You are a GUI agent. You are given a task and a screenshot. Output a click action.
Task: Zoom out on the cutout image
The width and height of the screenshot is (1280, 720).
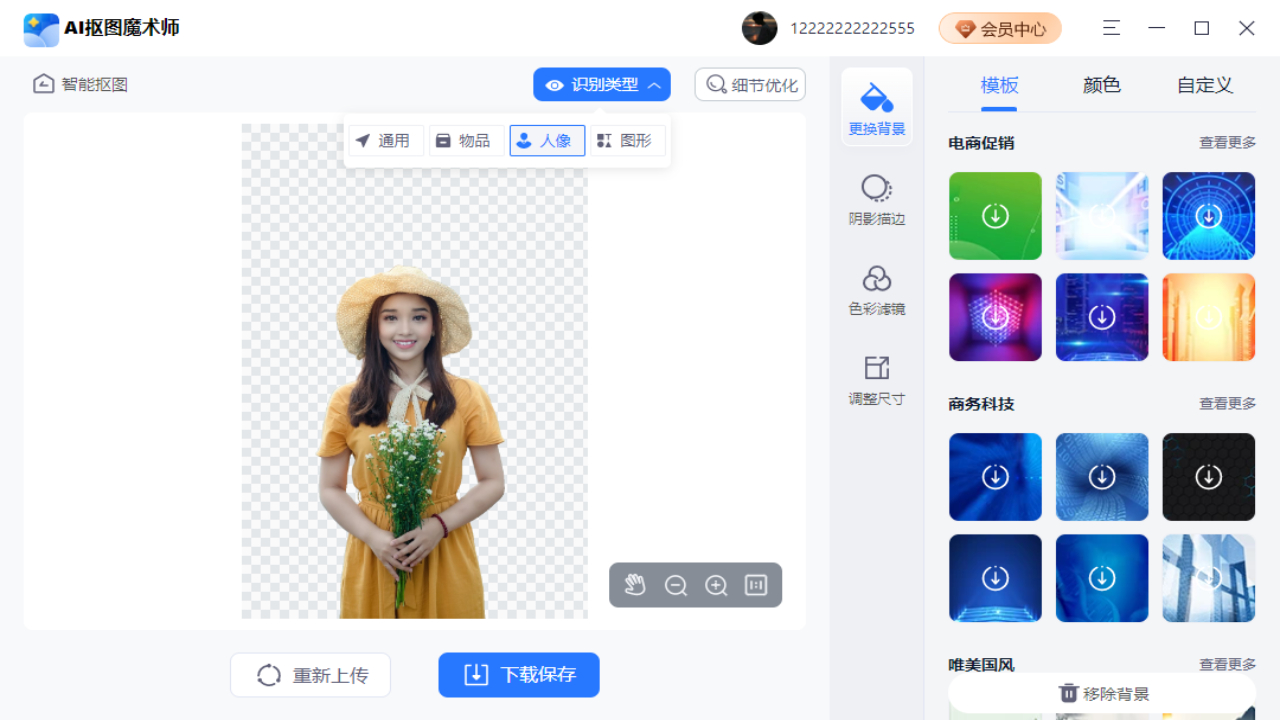coord(676,585)
